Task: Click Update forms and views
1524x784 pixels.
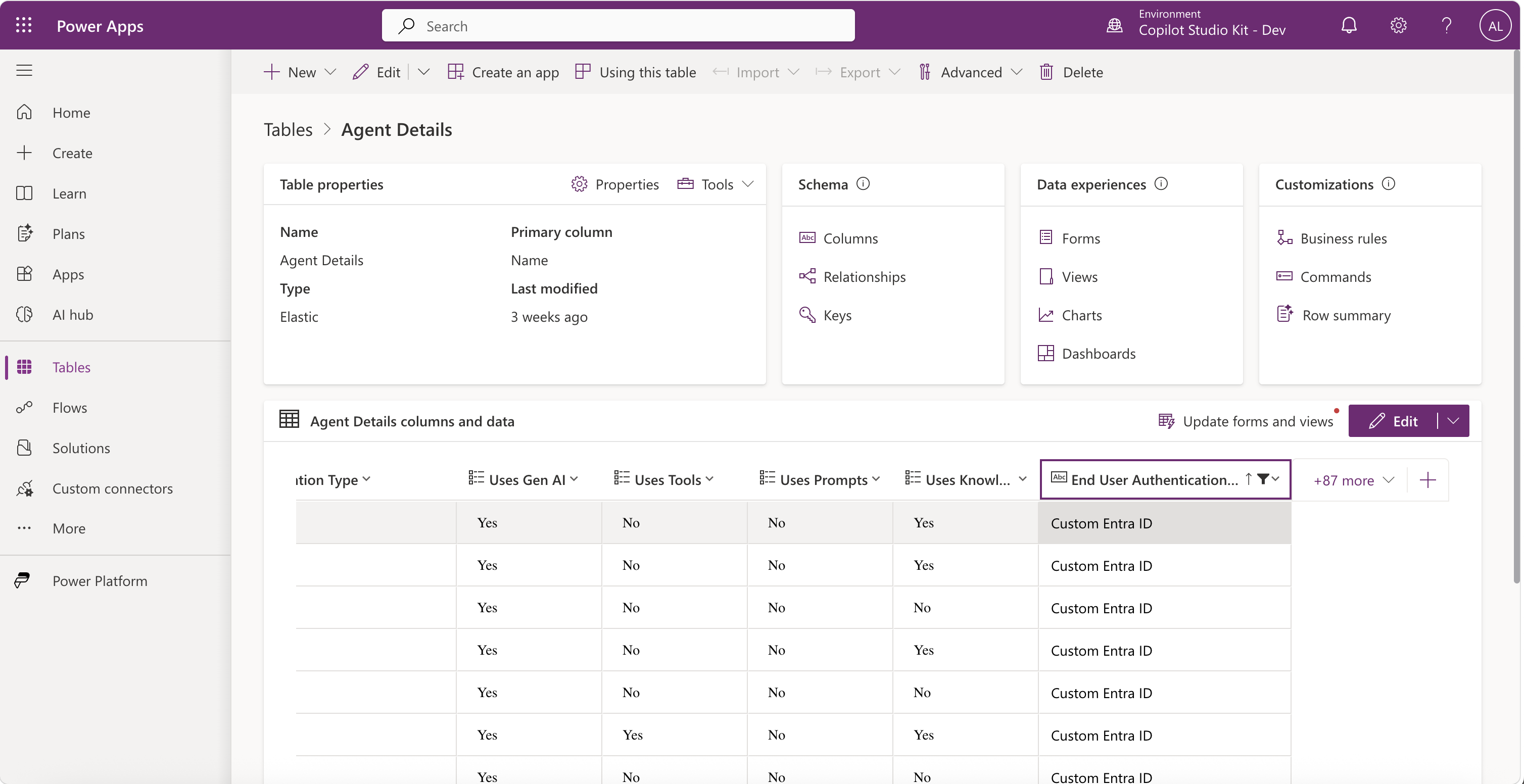Action: tap(1246, 421)
